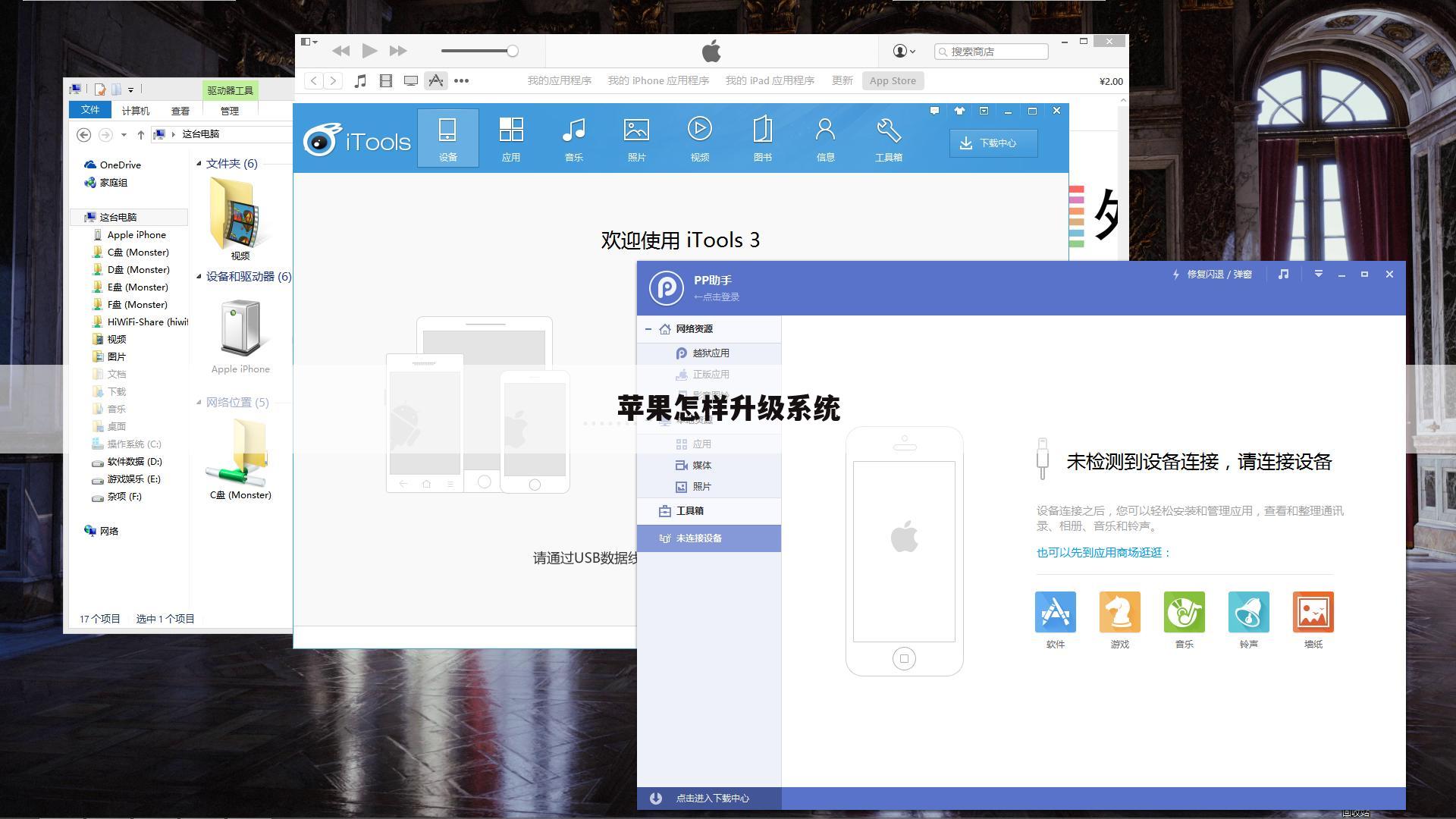Select the iTunes music library icon
The height and width of the screenshot is (819, 1456).
coord(360,80)
